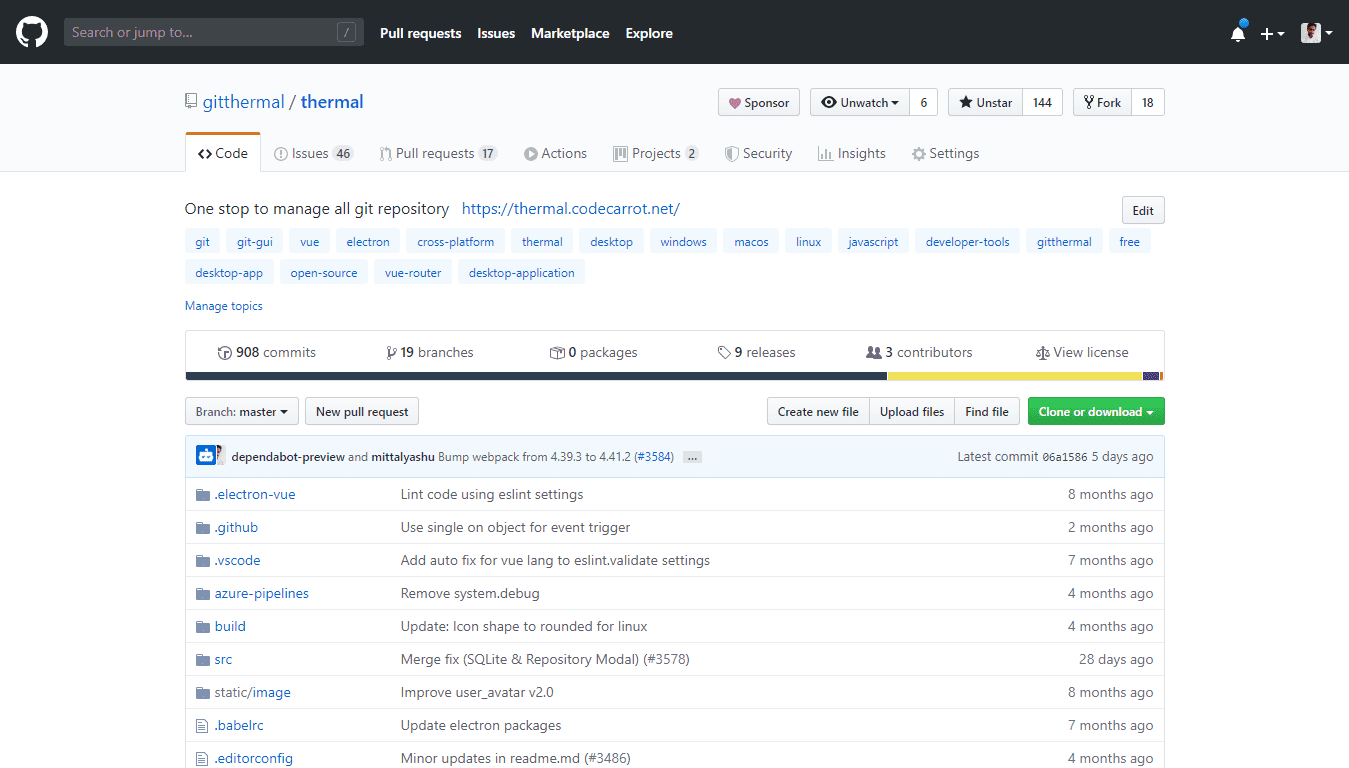Open GitHub home via Octocat logo
1349x768 pixels.
pos(32,32)
